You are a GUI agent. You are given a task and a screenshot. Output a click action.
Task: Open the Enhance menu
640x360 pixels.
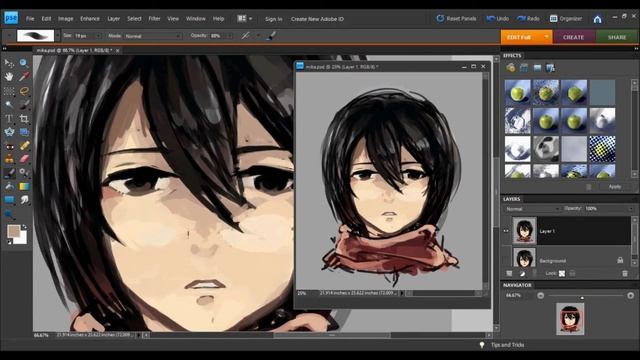[90, 19]
